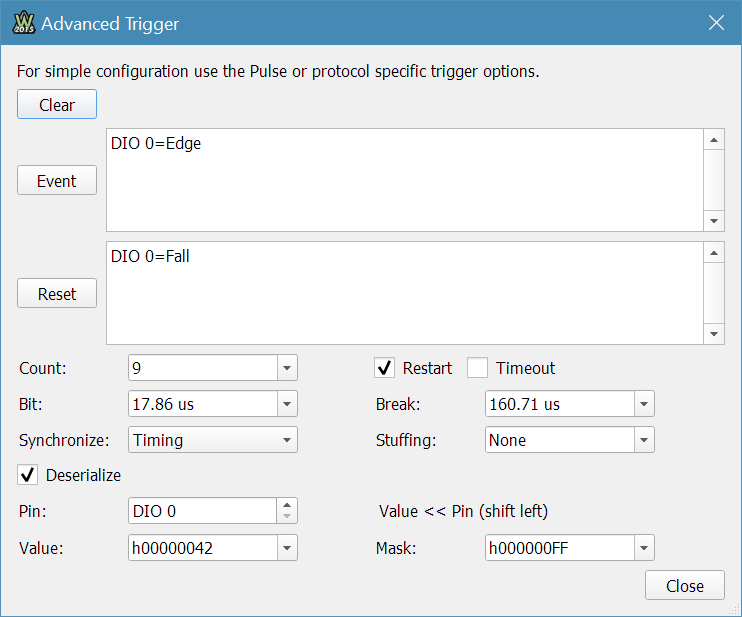Open the Mask dropdown arrow
Viewport: 742px width, 617px height.
coord(644,548)
